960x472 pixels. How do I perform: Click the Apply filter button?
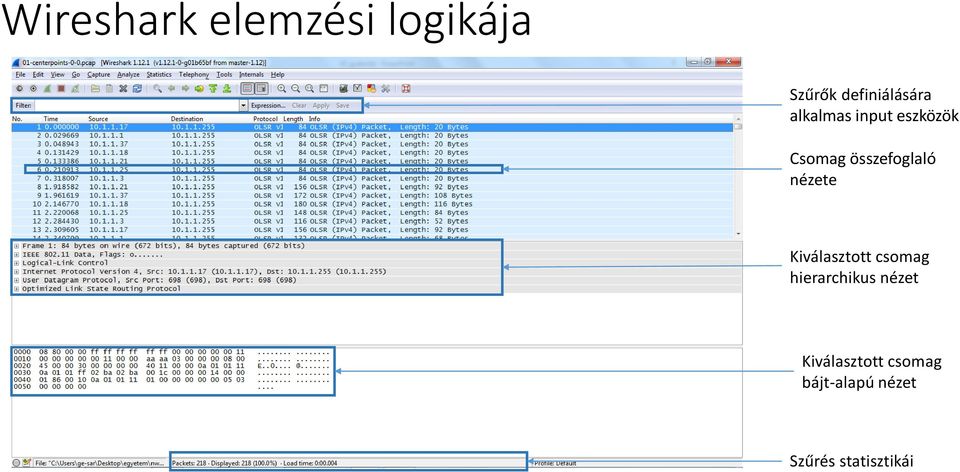tap(321, 105)
